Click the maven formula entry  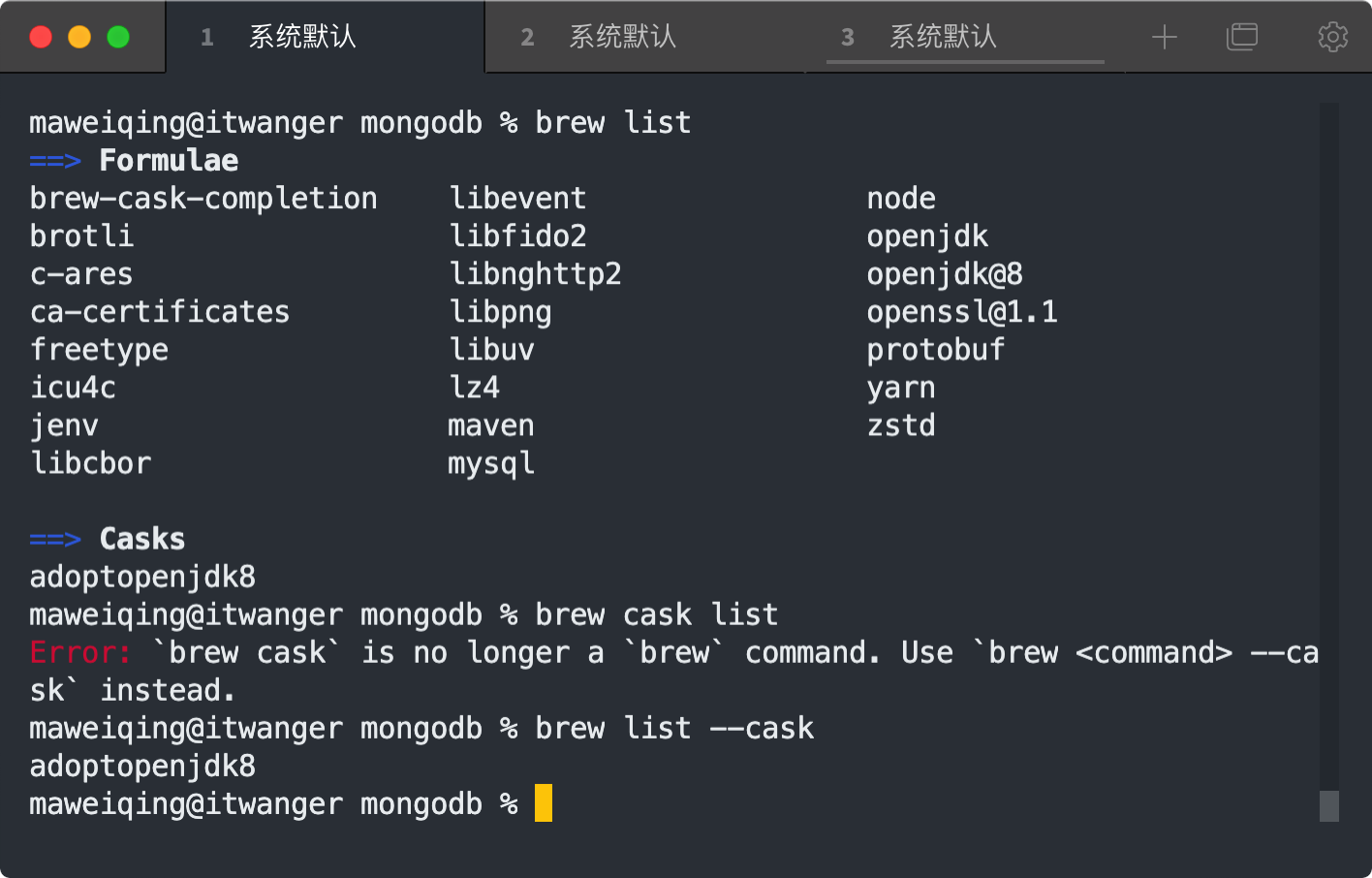point(490,425)
